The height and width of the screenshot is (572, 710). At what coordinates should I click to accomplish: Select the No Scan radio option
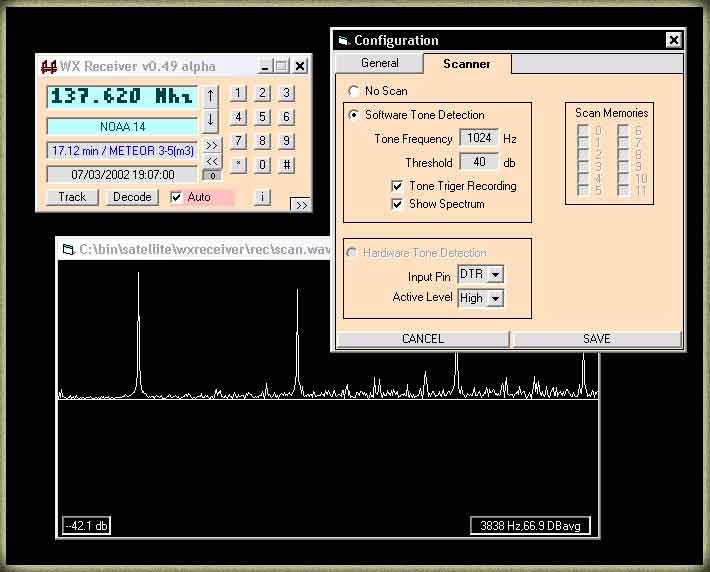point(353,91)
